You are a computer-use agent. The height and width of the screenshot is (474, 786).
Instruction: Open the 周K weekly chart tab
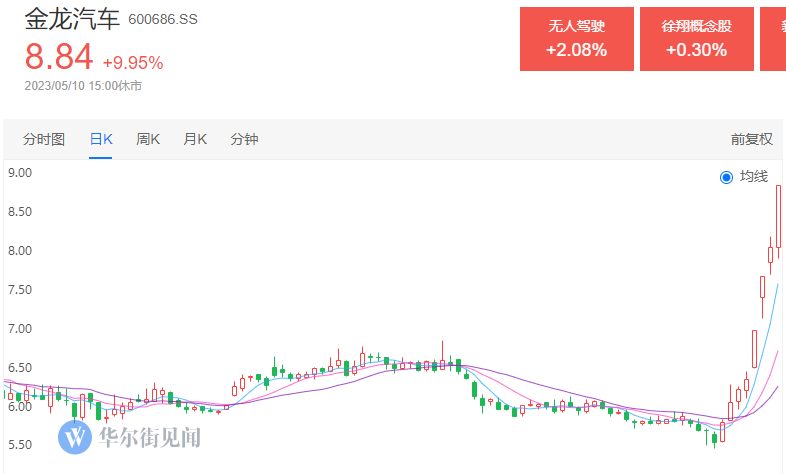point(148,139)
